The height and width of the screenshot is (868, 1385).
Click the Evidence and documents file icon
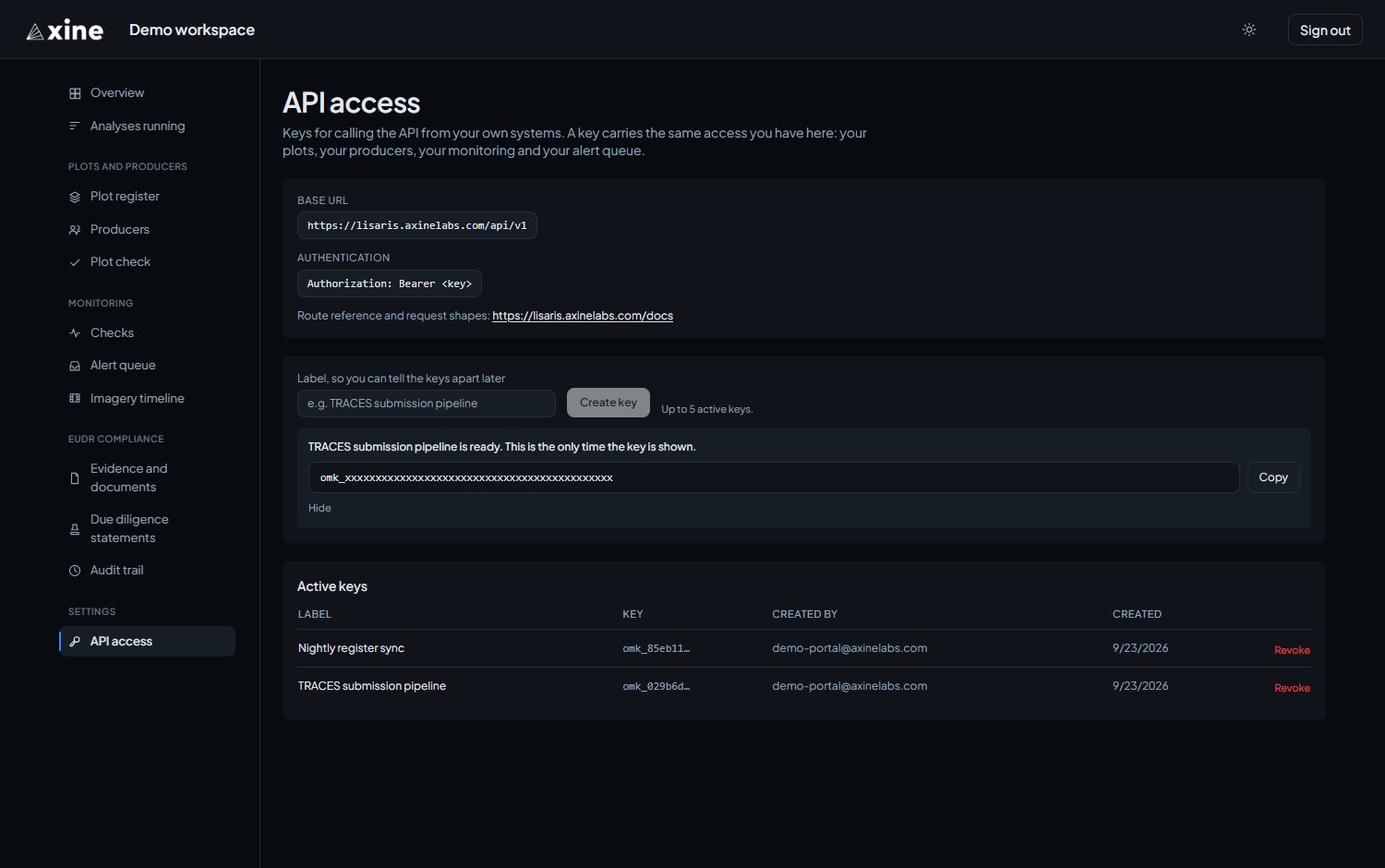(x=75, y=478)
